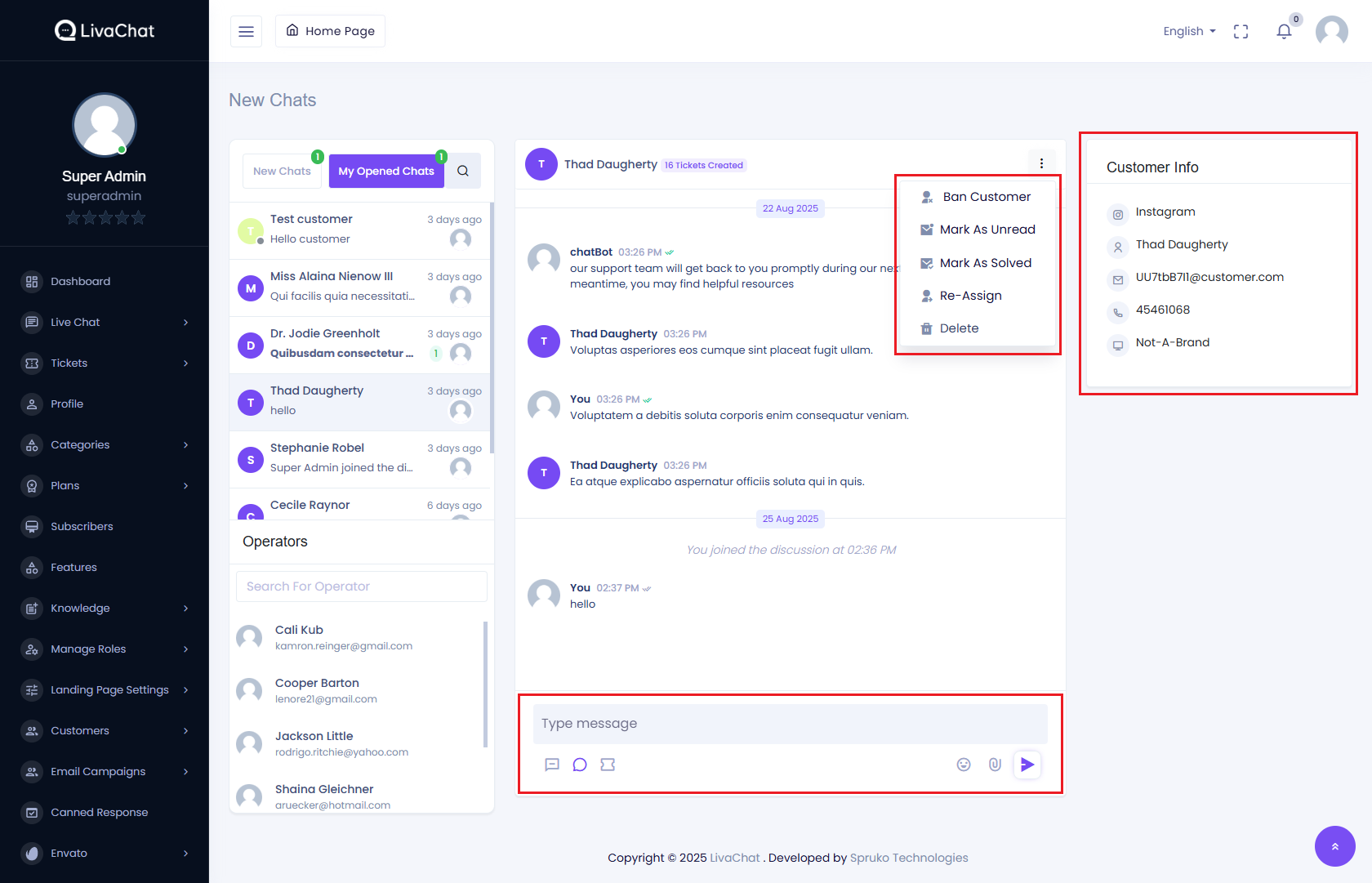Click the purple round chat bubble icon
1372x883 pixels.
(x=580, y=765)
